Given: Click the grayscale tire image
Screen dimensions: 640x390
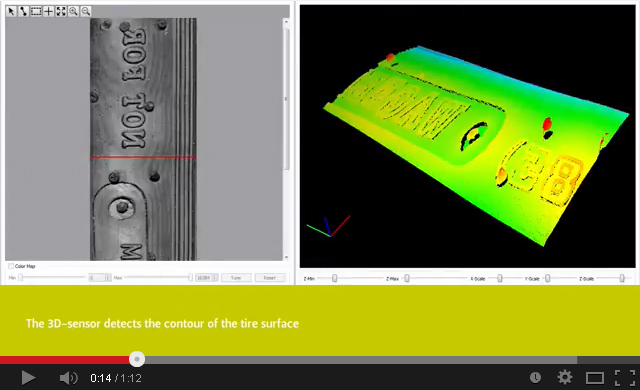Looking at the screenshot, I should click(x=143, y=139).
